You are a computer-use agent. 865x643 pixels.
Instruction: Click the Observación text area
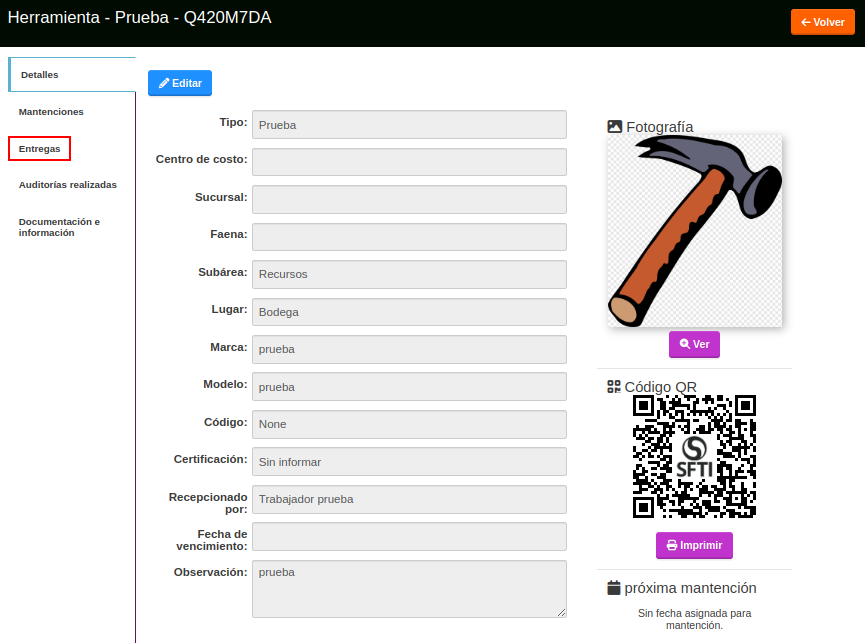click(409, 589)
